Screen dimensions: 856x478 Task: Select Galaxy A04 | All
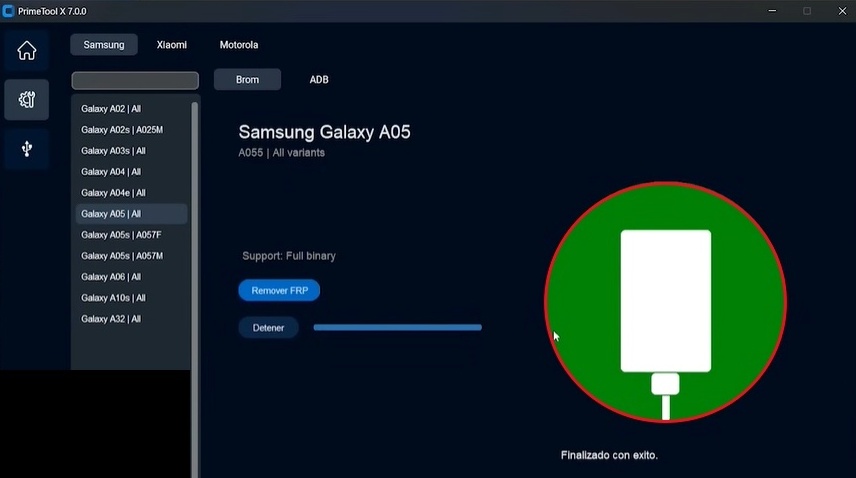[131, 172]
